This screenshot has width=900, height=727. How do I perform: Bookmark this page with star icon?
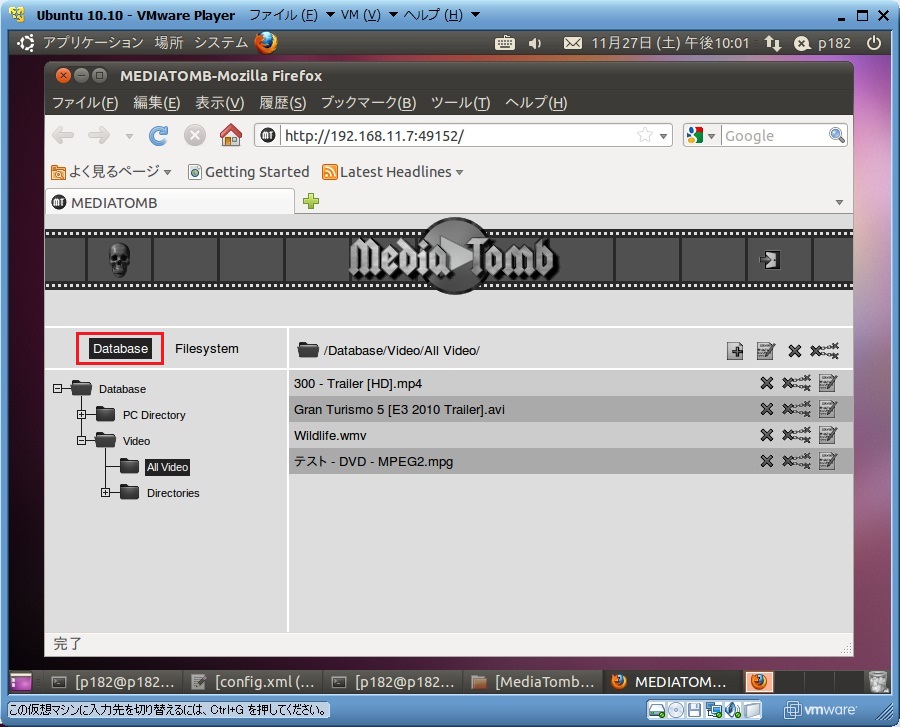645,135
